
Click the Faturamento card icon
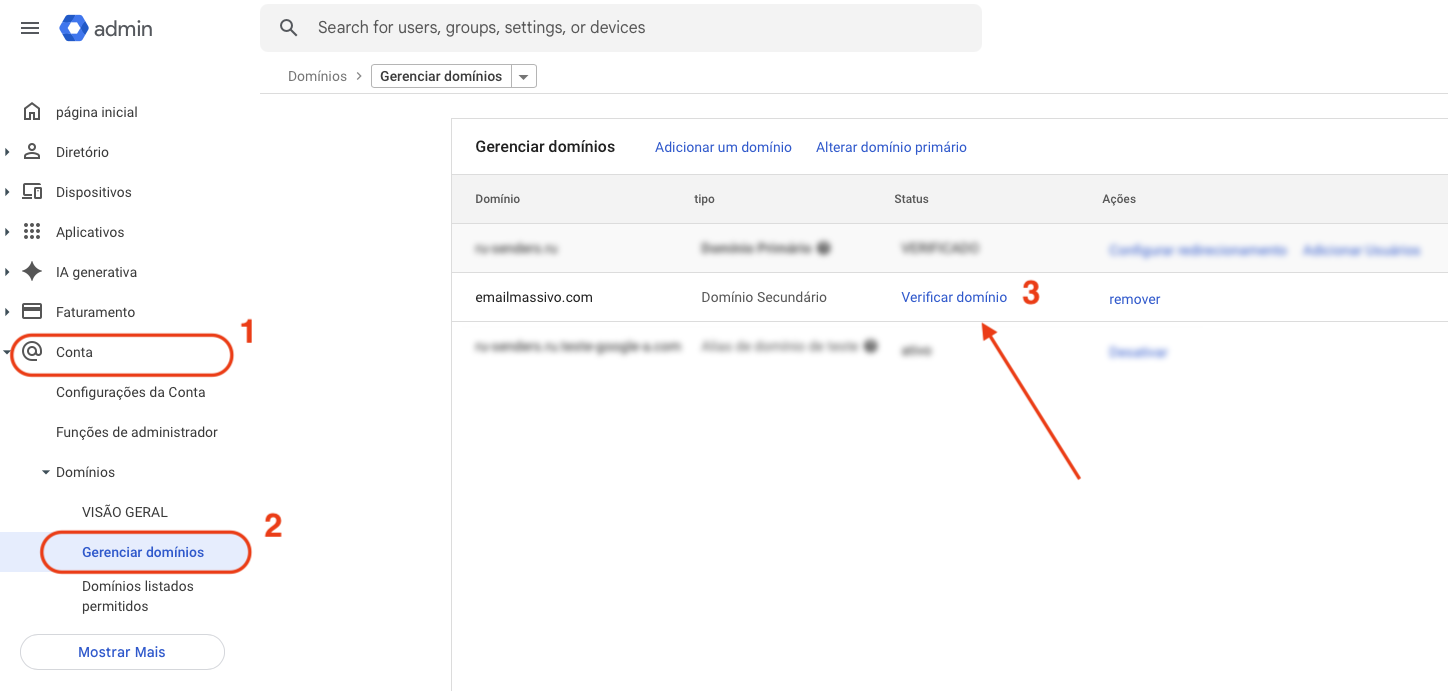coord(32,312)
